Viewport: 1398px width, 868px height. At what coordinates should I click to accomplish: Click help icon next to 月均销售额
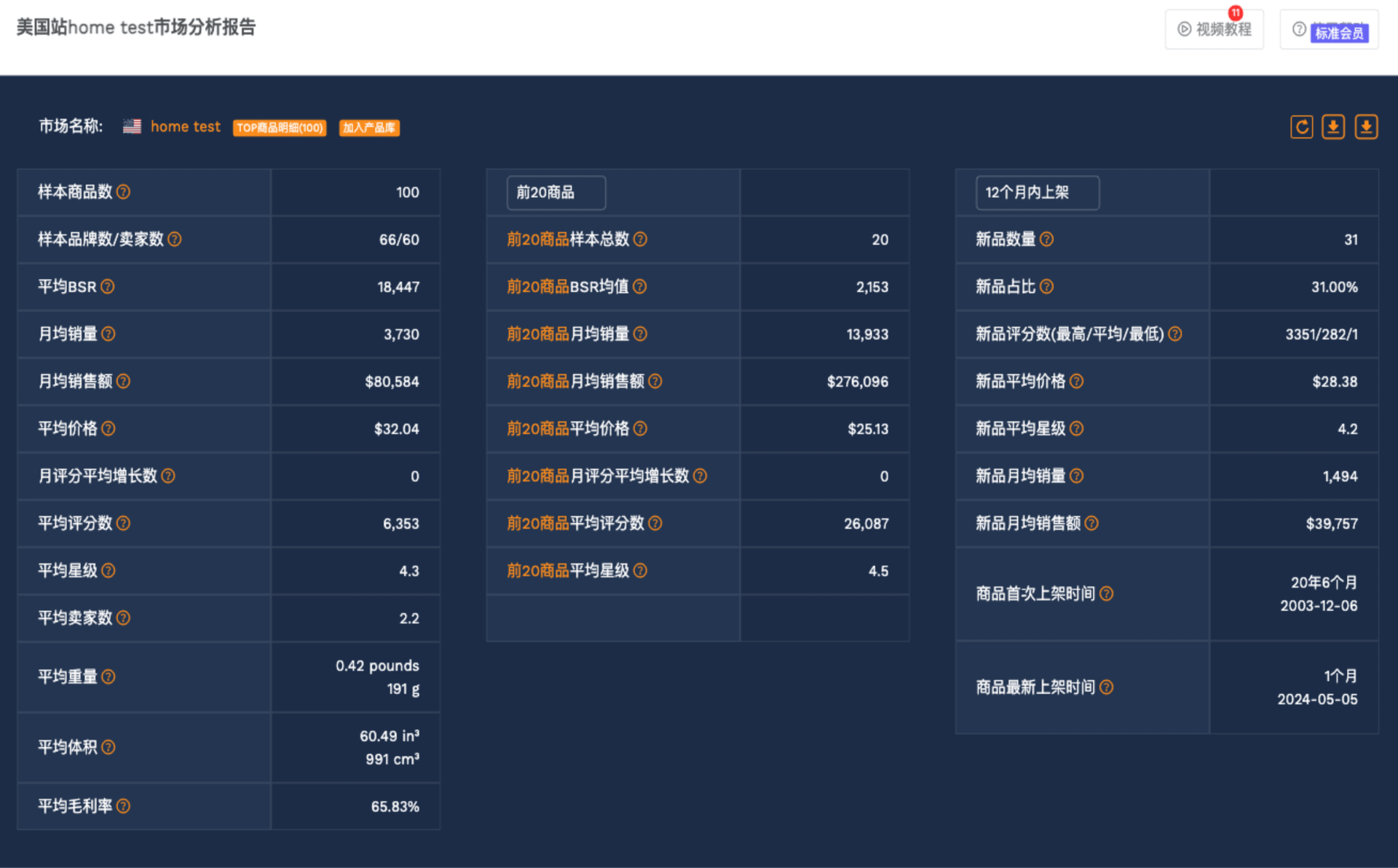pyautogui.click(x=124, y=382)
